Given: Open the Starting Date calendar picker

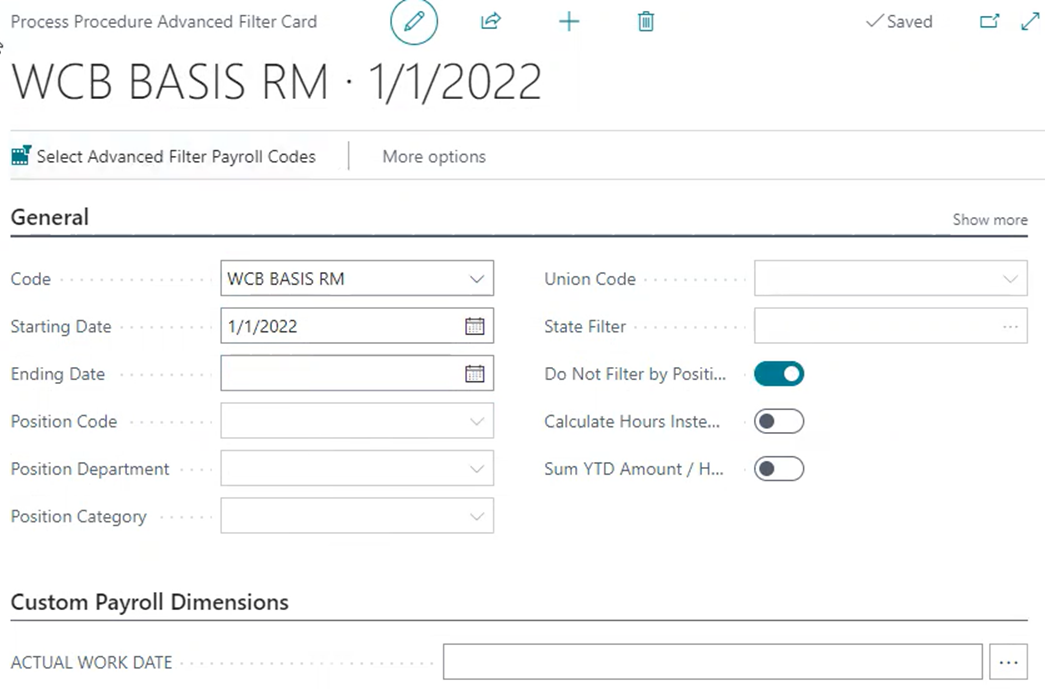Looking at the screenshot, I should pyautogui.click(x=475, y=326).
